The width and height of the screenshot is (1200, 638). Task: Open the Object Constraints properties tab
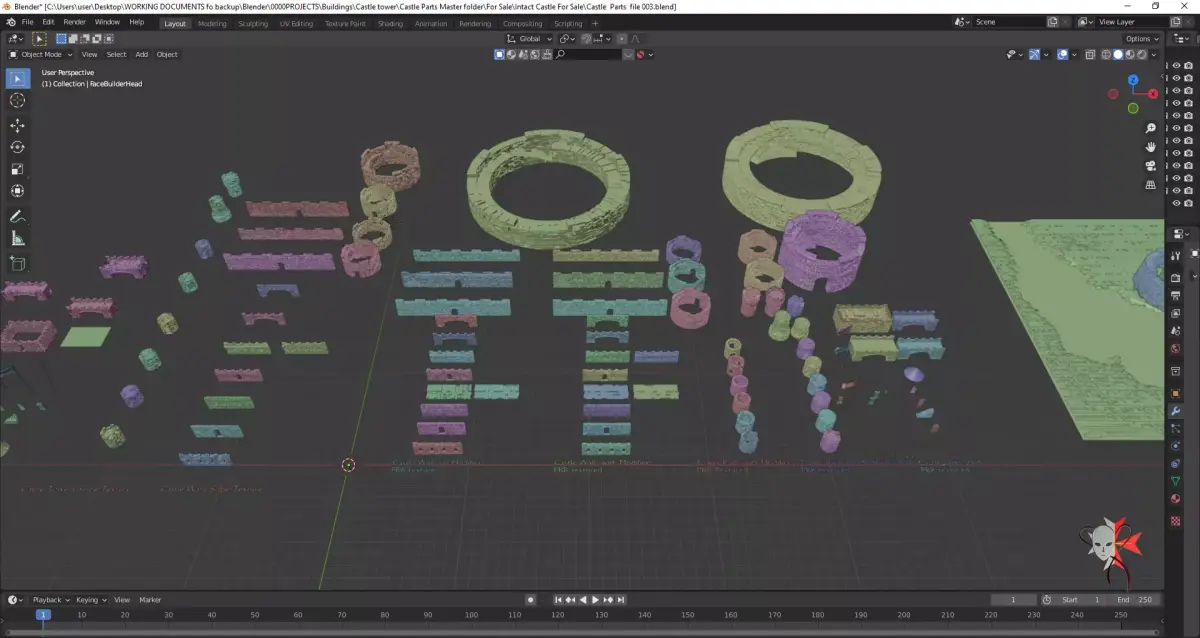click(x=1176, y=463)
